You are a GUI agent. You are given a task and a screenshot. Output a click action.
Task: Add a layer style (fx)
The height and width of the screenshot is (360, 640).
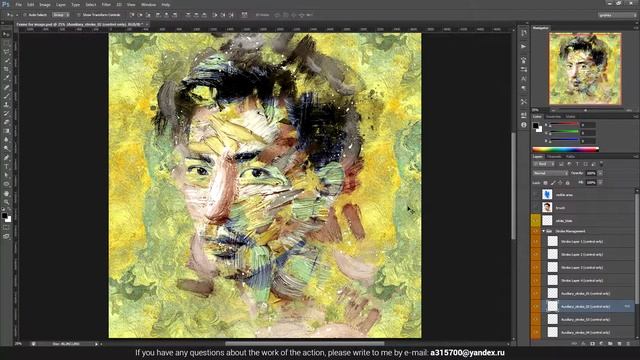pyautogui.click(x=583, y=344)
